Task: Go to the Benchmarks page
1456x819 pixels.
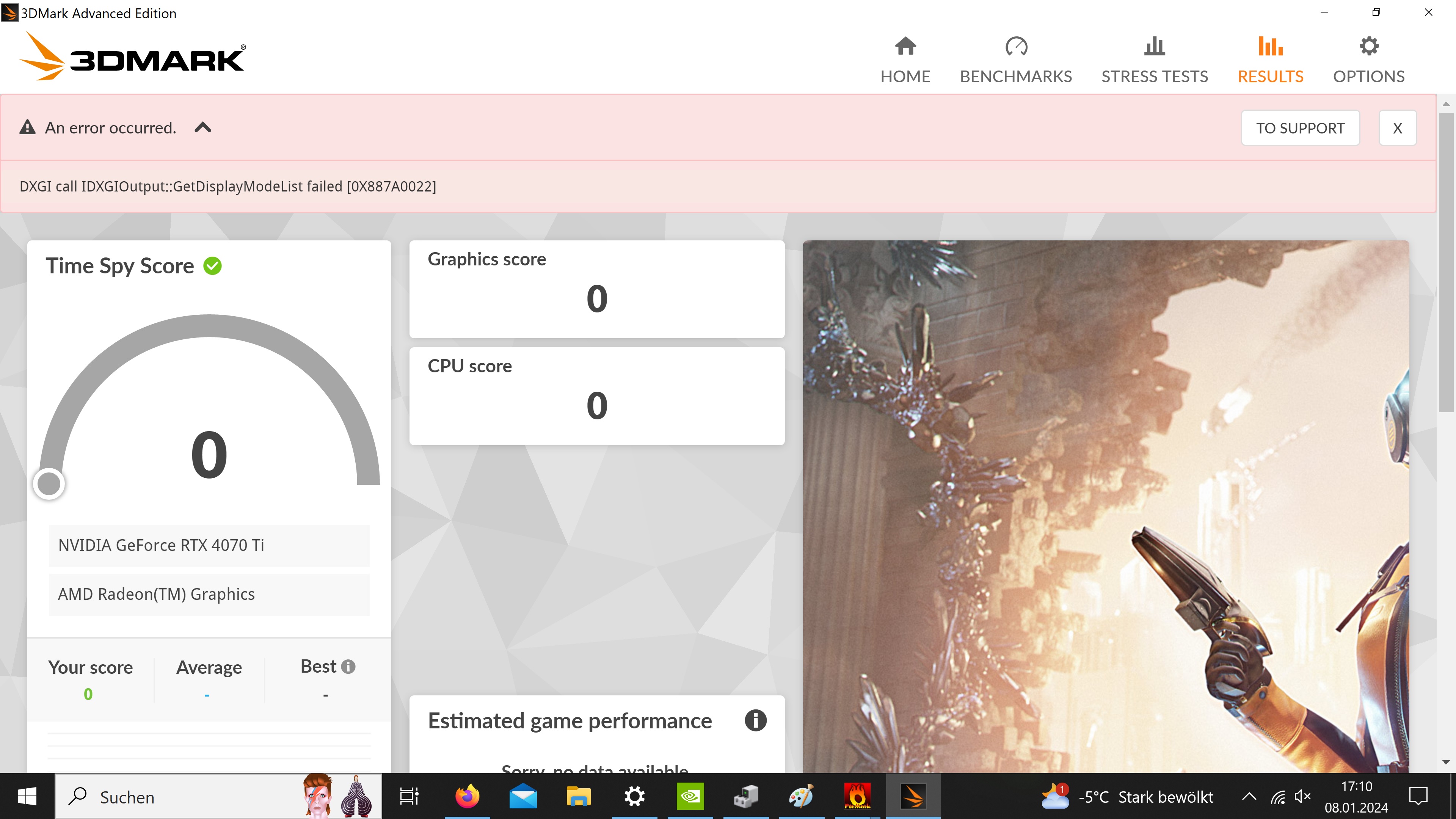Action: [x=1016, y=60]
